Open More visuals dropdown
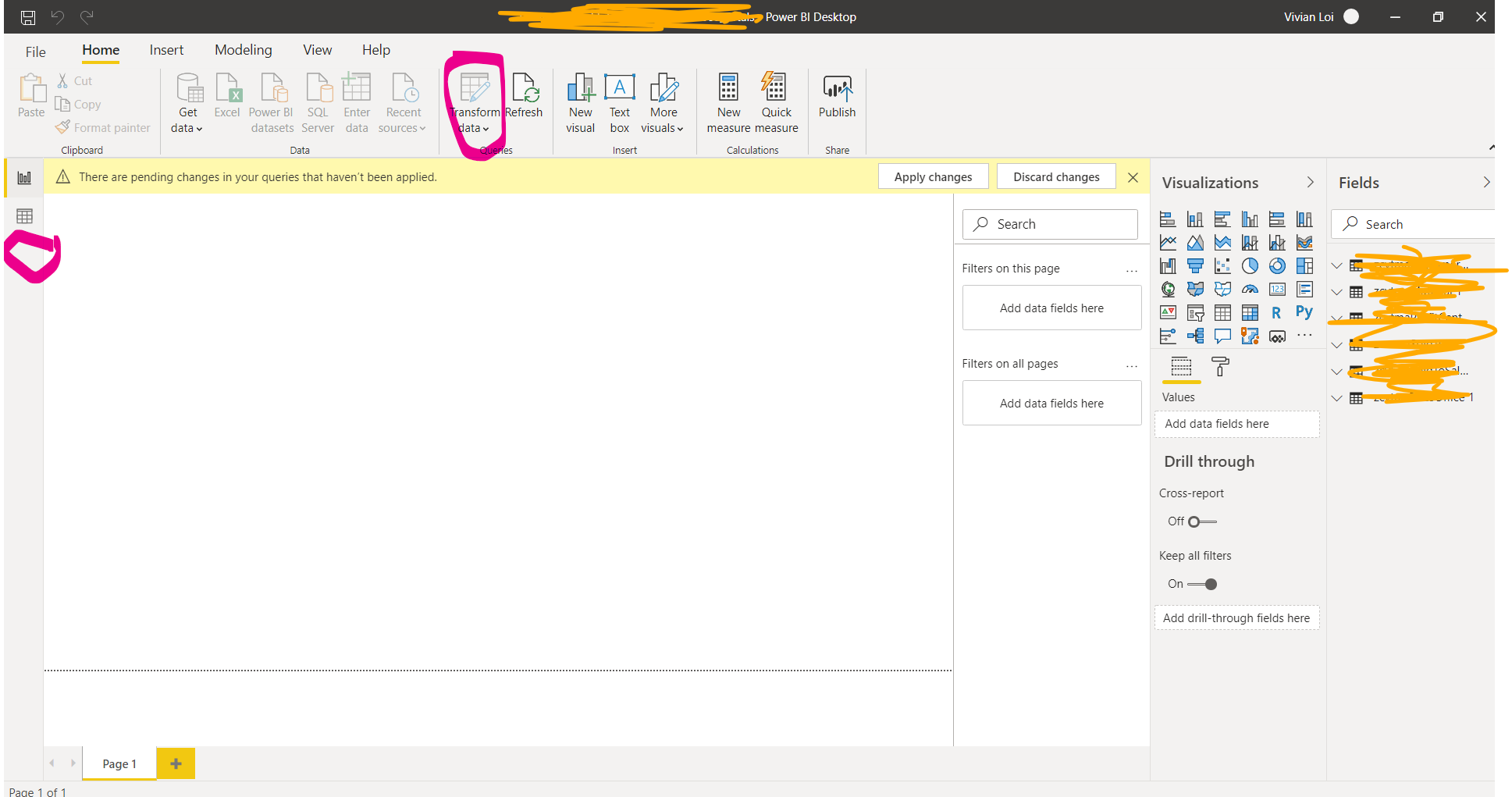 (x=663, y=103)
